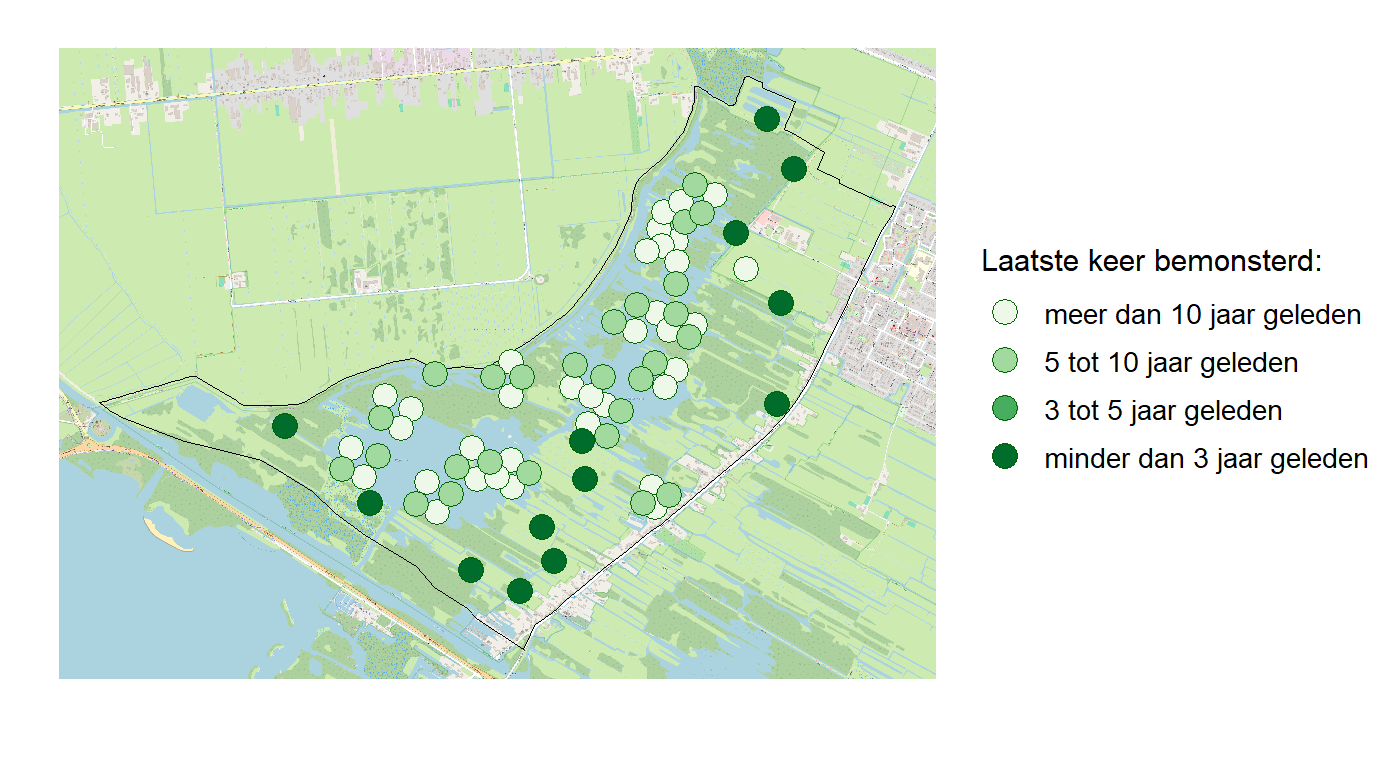Click the southernmost dark green sample marker
The height and width of the screenshot is (770, 1400).
(x=519, y=591)
